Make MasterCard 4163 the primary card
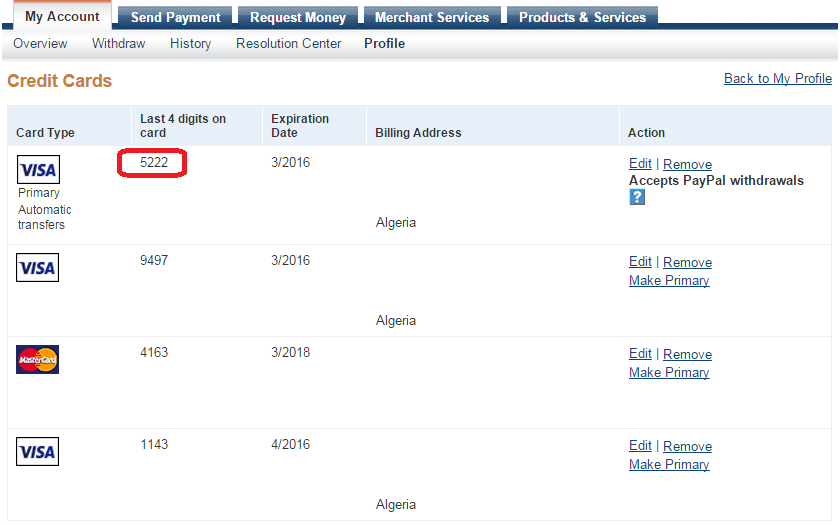Viewport: 840px width, 525px height. 669,372
